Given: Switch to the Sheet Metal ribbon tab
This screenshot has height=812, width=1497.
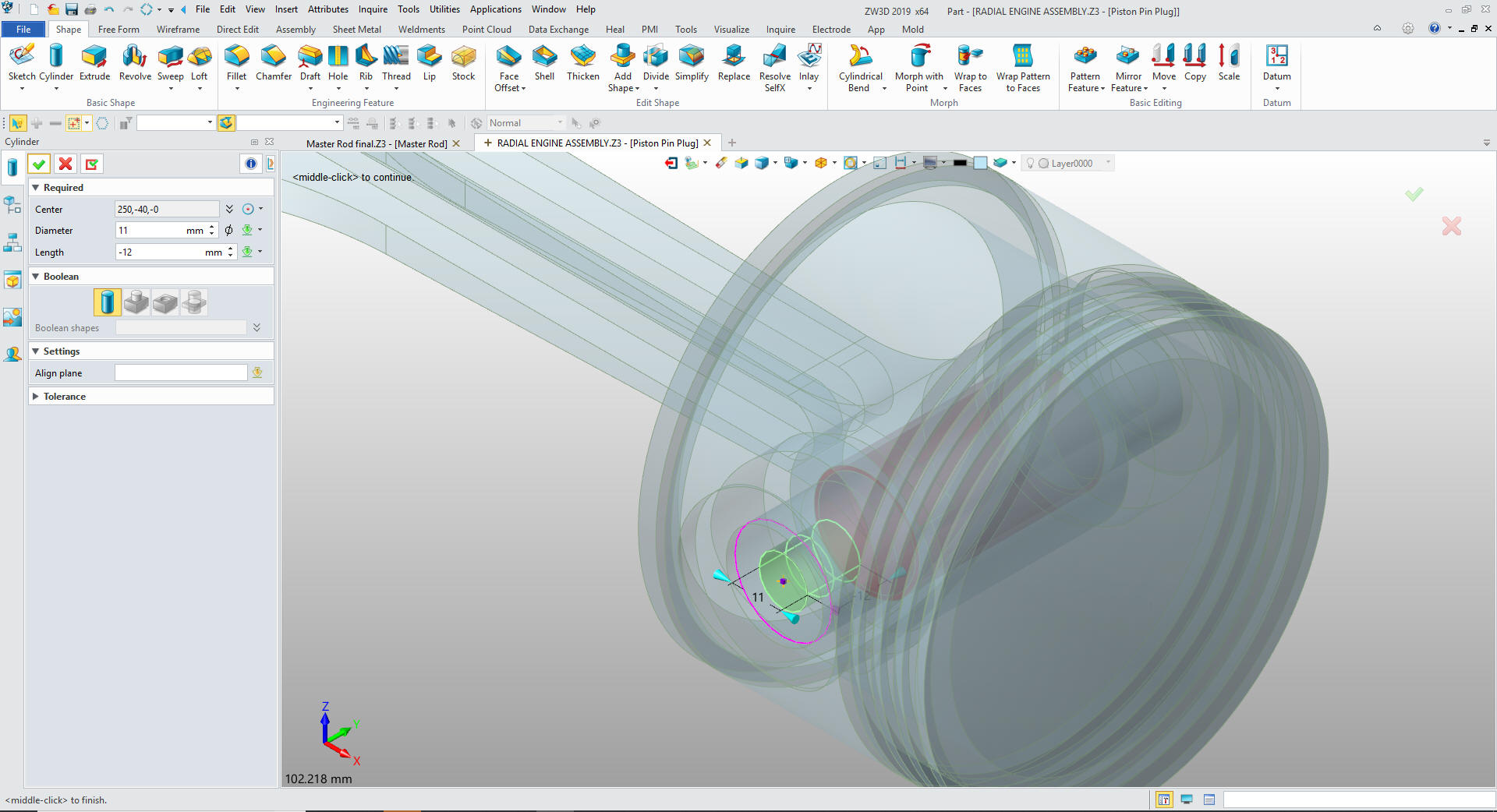Looking at the screenshot, I should coord(356,30).
